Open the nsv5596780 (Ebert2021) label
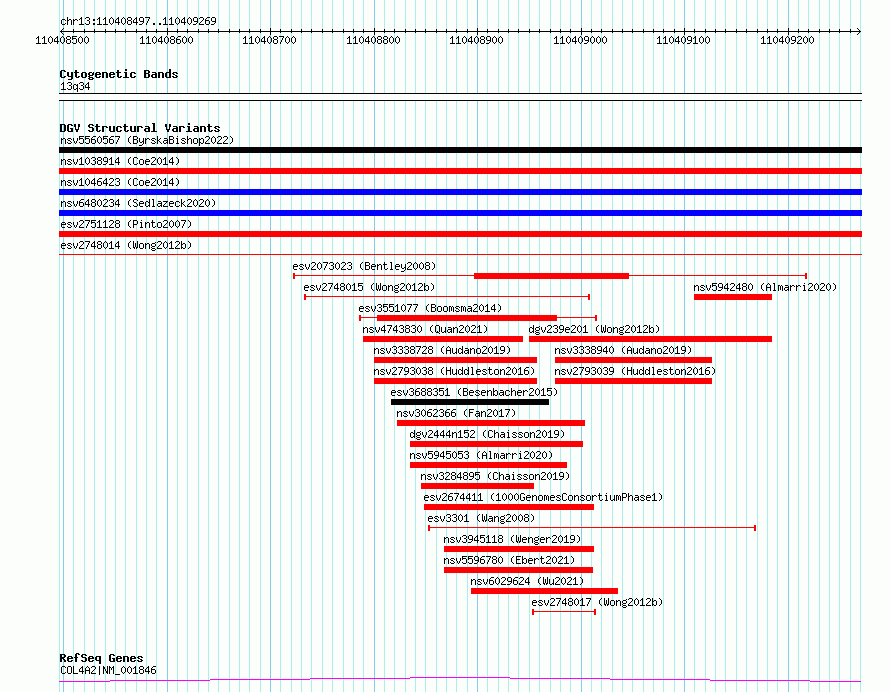 [x=510, y=560]
